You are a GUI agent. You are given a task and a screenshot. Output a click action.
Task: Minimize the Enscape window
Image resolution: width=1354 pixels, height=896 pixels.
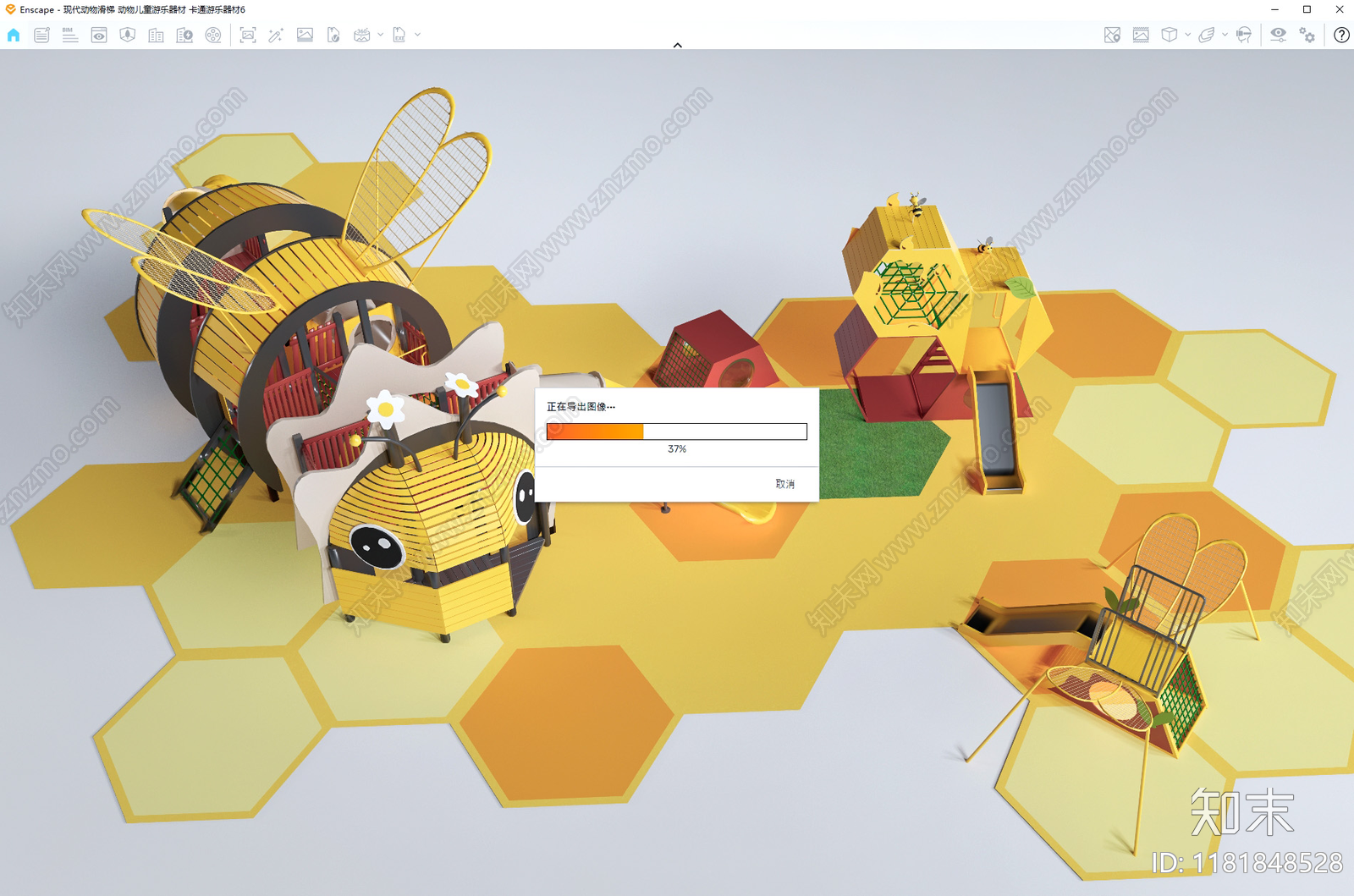point(1274,9)
